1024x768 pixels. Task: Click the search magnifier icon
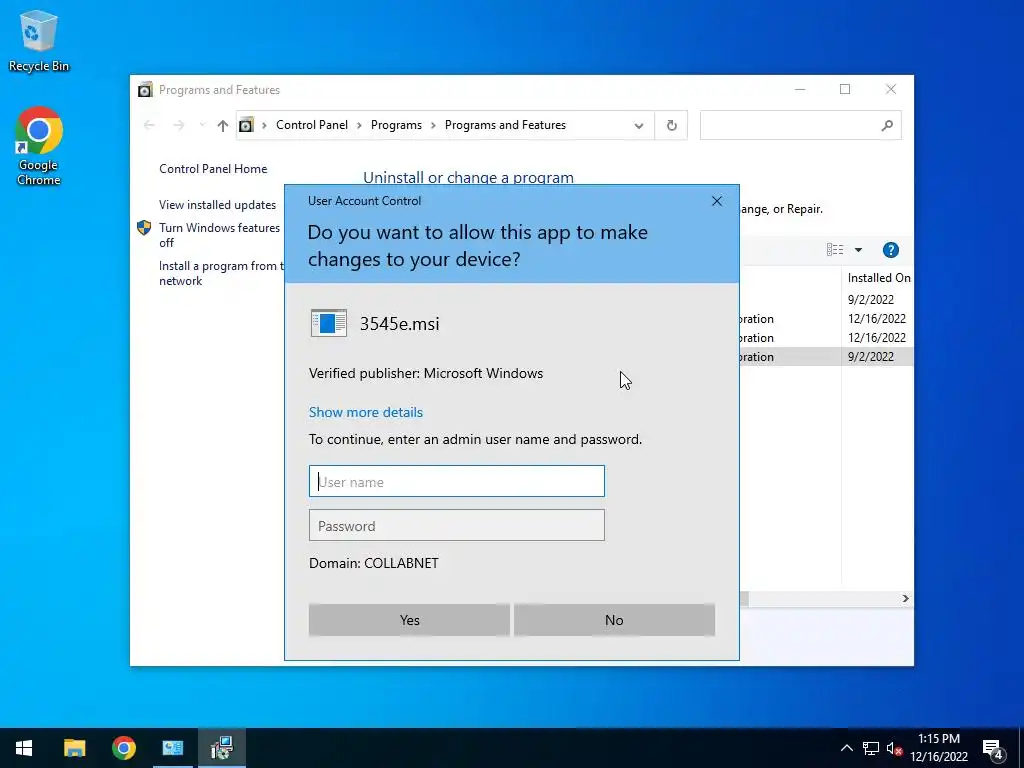click(887, 125)
